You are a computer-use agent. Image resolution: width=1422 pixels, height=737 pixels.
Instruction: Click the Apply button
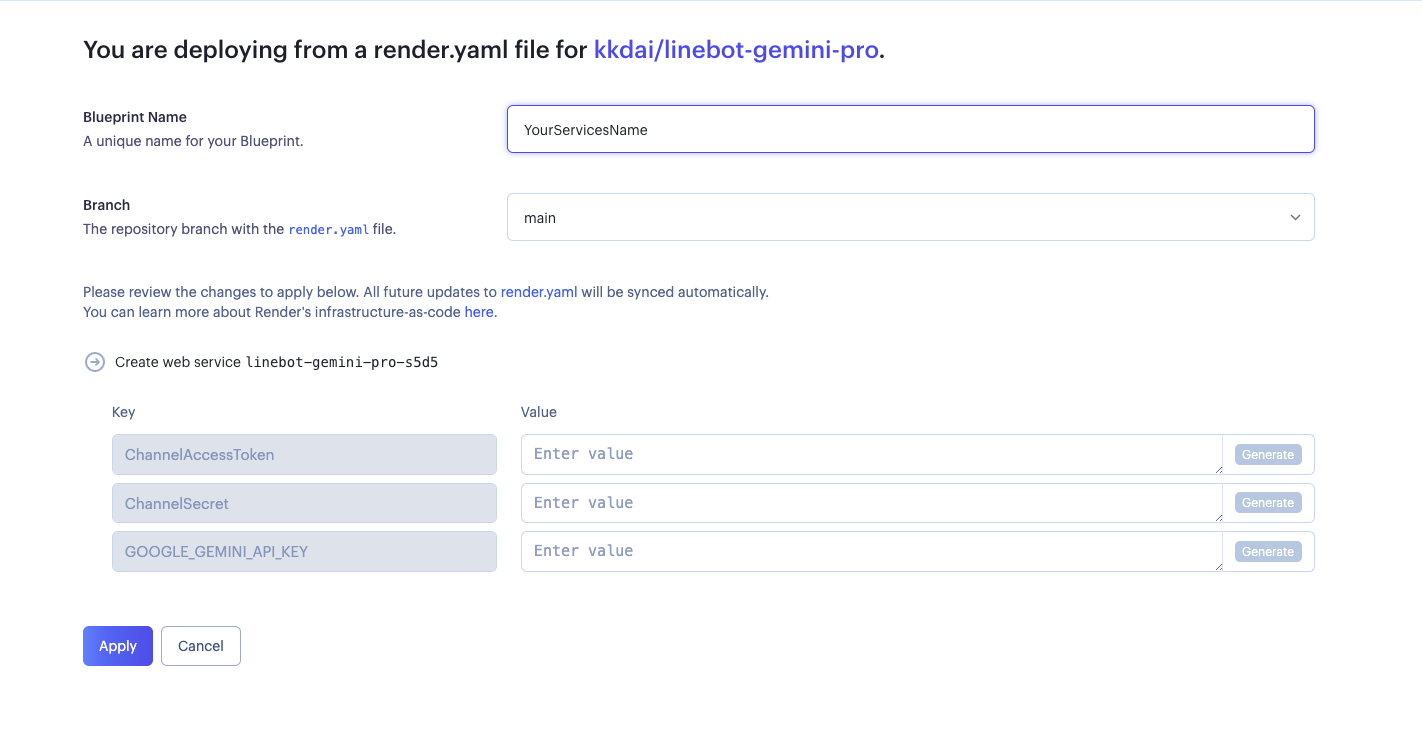tap(118, 646)
